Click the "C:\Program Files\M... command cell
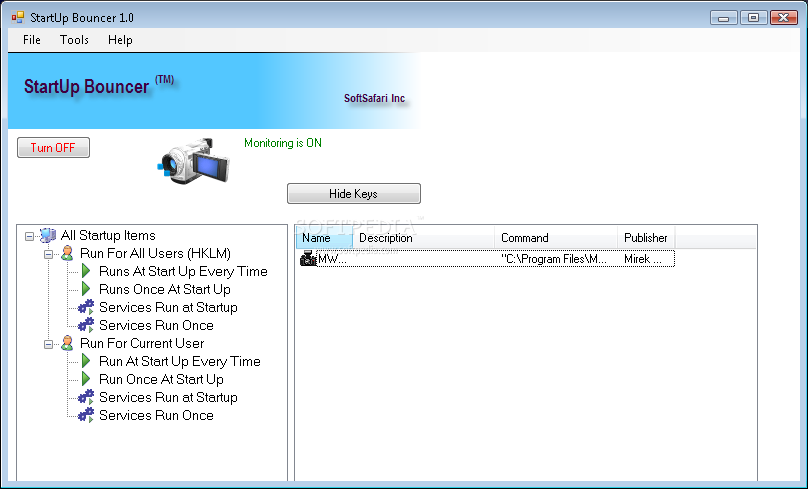Viewport: 808px width, 489px height. [554, 259]
